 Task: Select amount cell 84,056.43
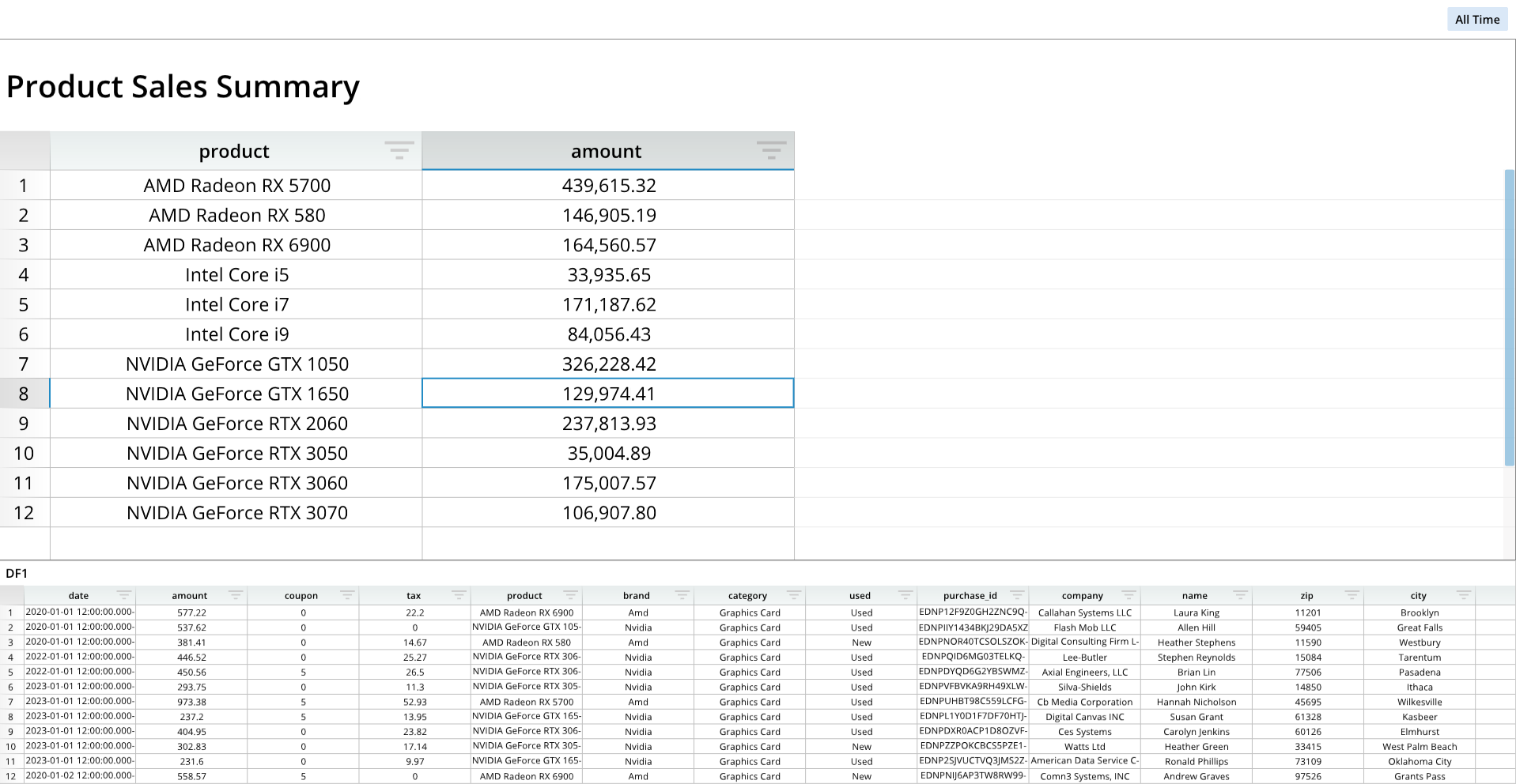pyautogui.click(x=608, y=334)
